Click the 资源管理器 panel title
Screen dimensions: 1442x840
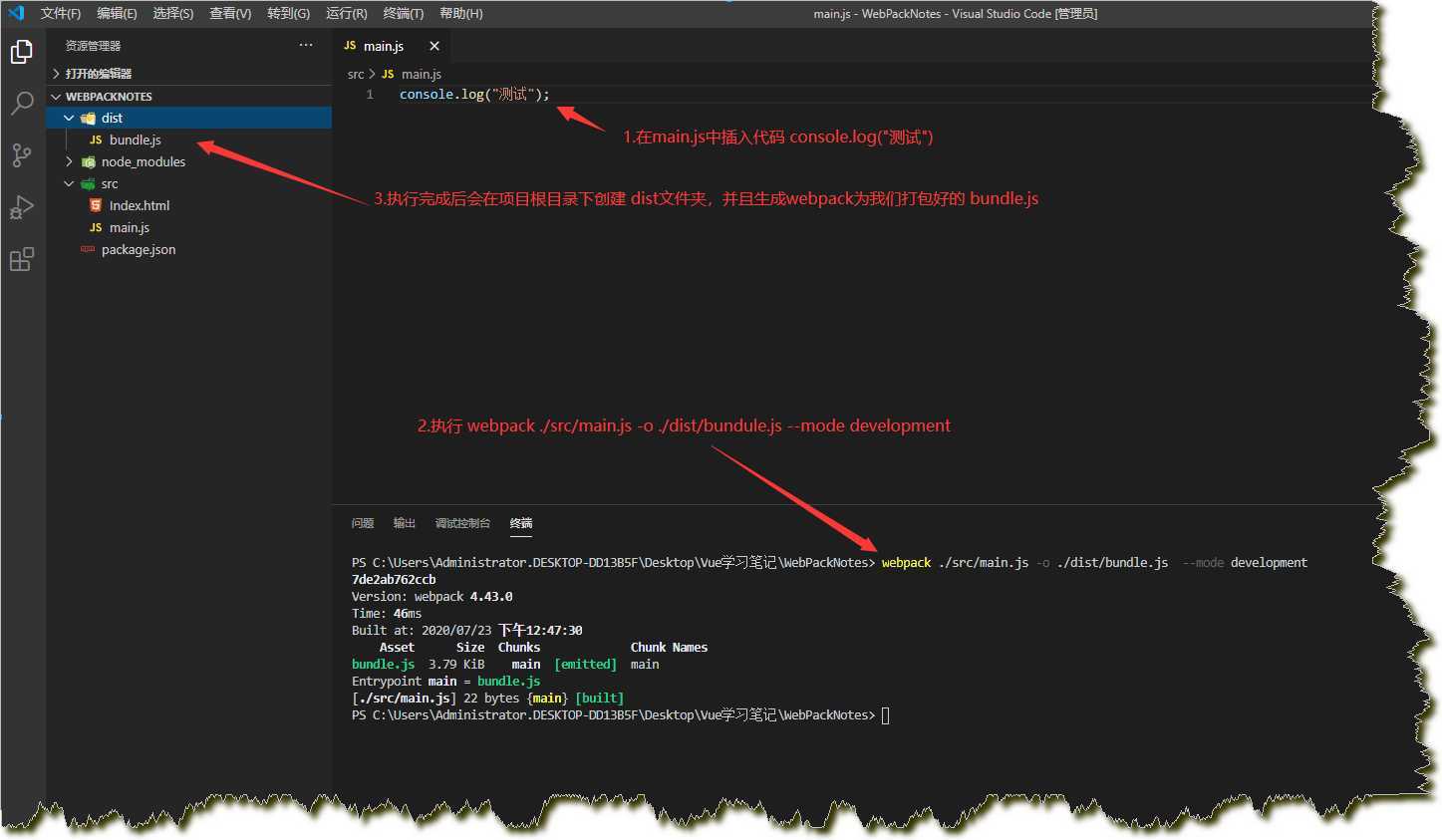click(94, 46)
